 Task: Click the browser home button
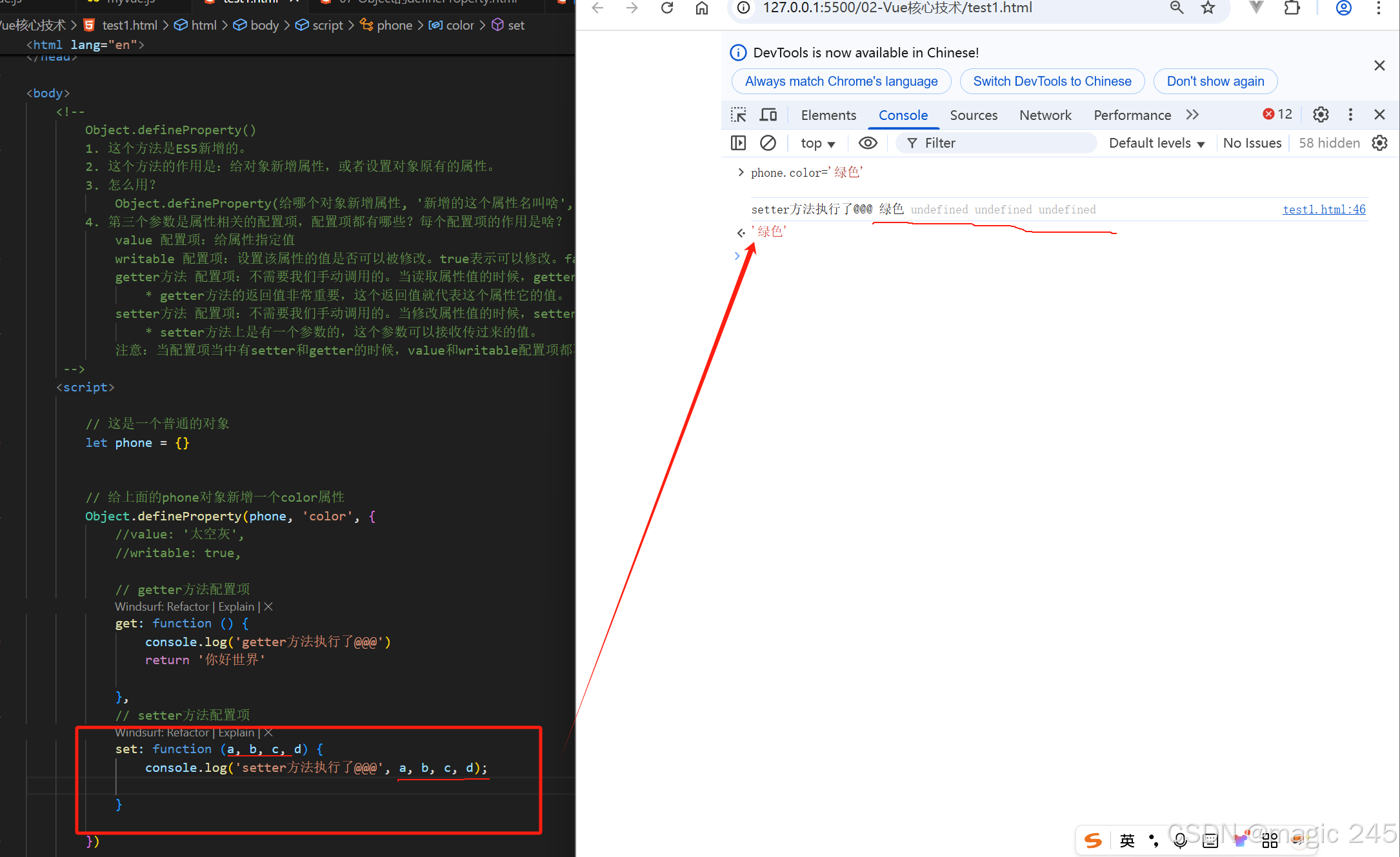pyautogui.click(x=702, y=8)
